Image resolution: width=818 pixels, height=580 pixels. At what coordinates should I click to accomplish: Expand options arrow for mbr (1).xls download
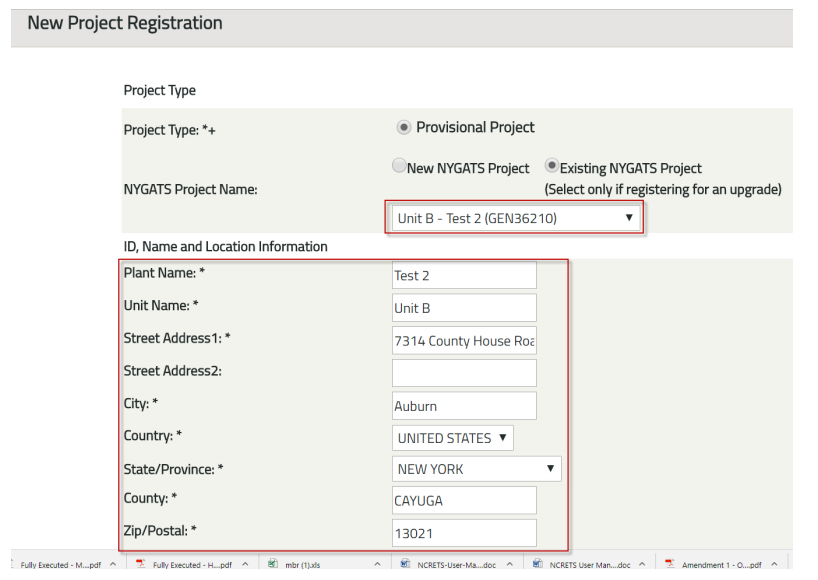tap(377, 564)
